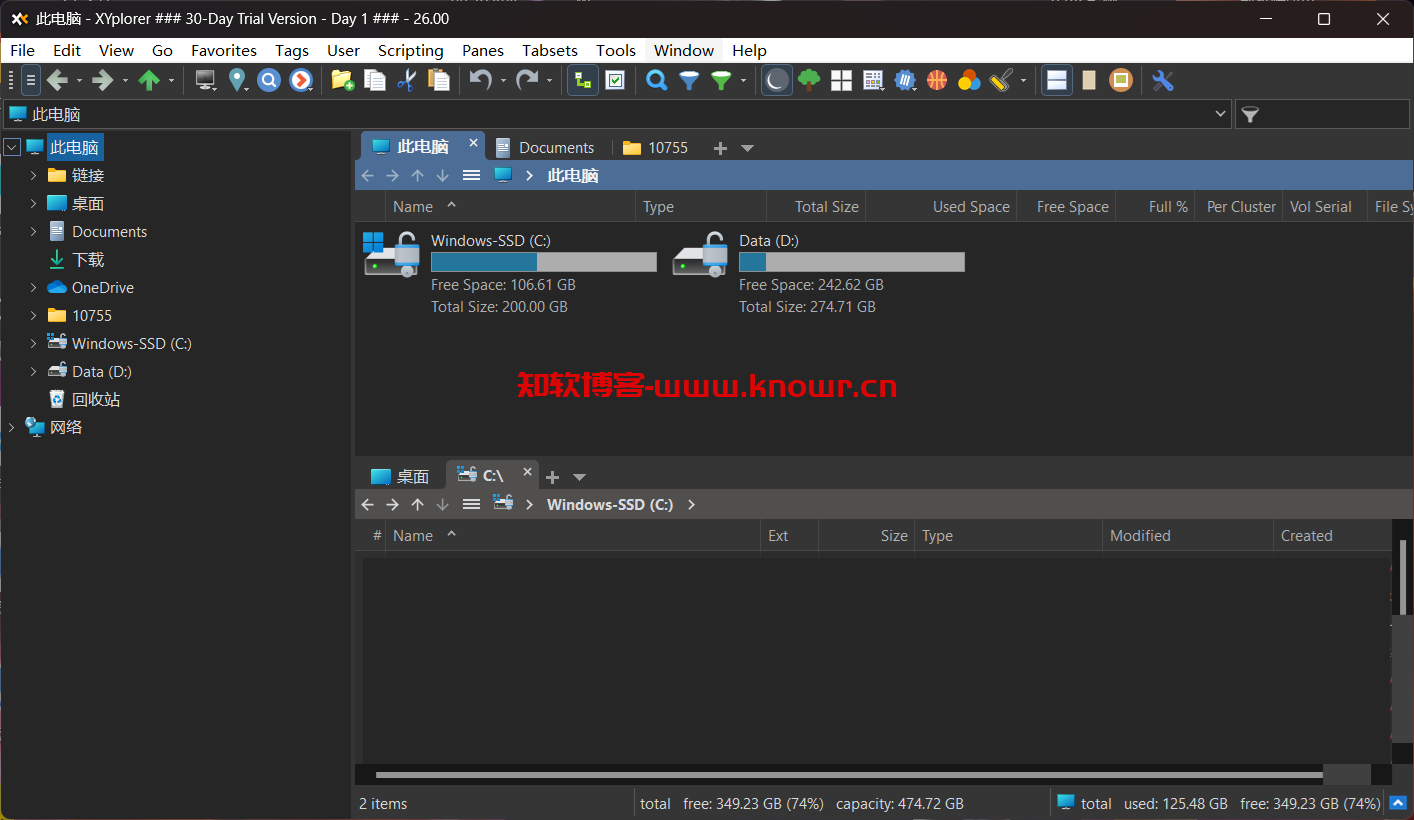1414x820 pixels.
Task: Click the details list toolbar icon
Action: (873, 81)
